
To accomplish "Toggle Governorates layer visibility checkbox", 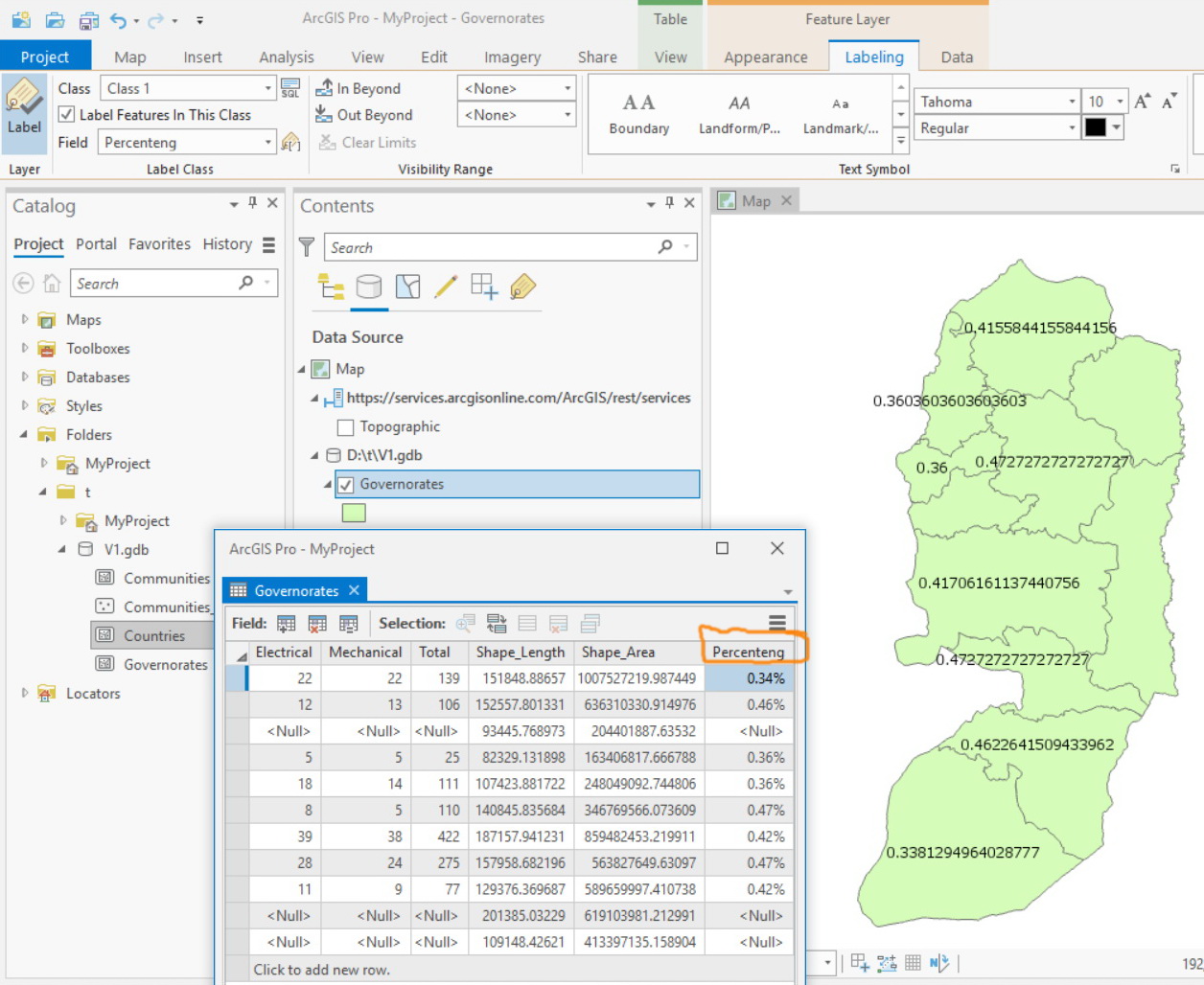I will click(346, 485).
